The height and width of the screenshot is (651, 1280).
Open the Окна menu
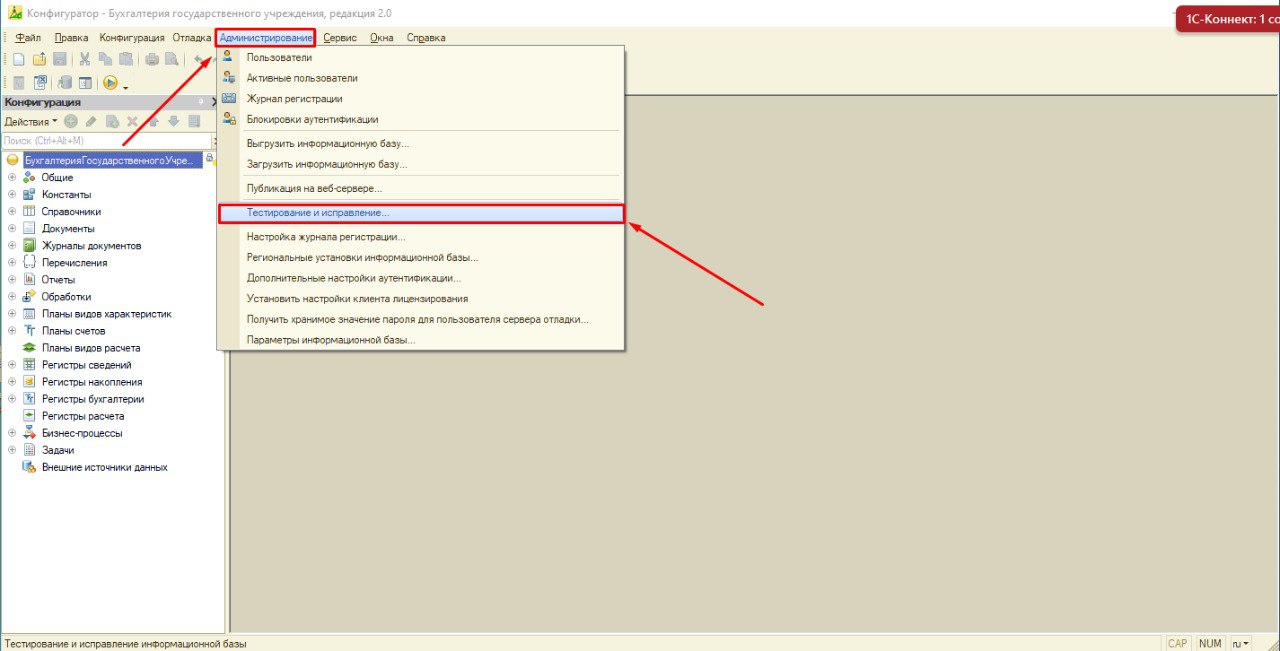[x=381, y=38]
